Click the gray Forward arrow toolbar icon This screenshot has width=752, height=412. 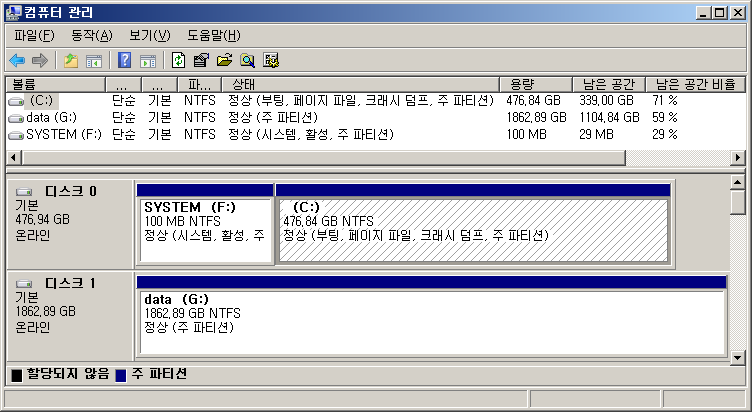click(x=40, y=60)
